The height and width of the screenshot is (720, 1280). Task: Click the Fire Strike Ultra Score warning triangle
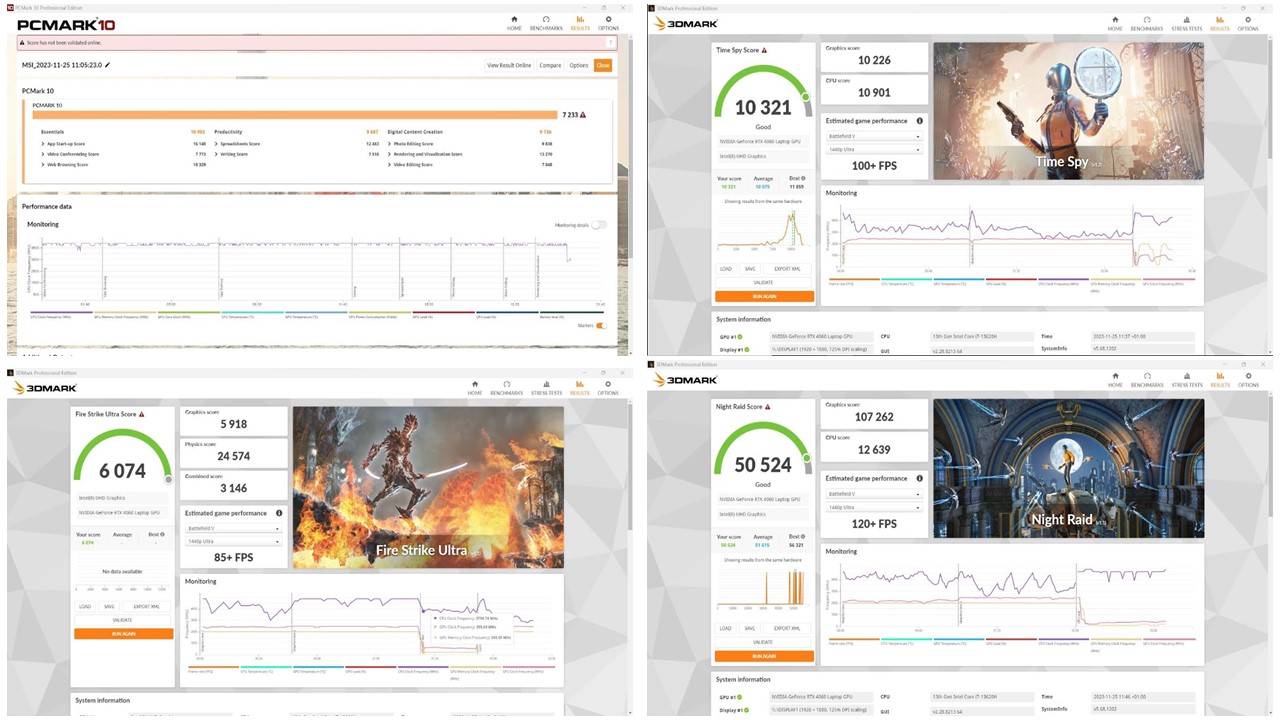point(141,413)
